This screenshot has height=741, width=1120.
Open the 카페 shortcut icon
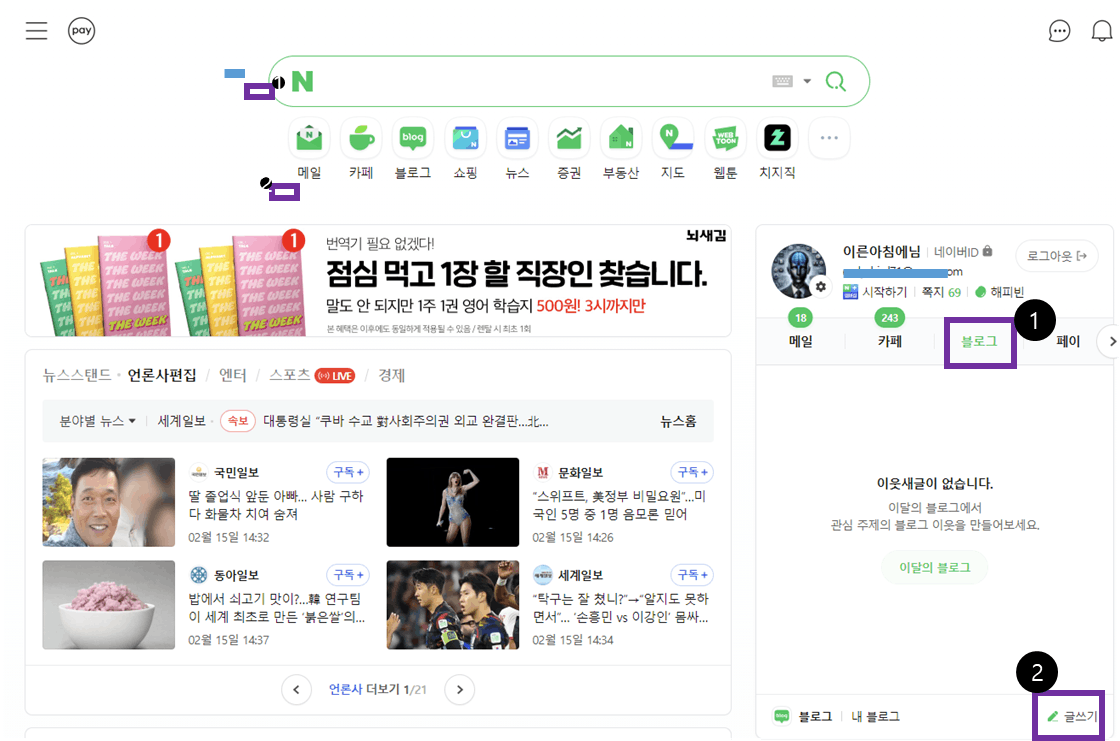point(361,139)
